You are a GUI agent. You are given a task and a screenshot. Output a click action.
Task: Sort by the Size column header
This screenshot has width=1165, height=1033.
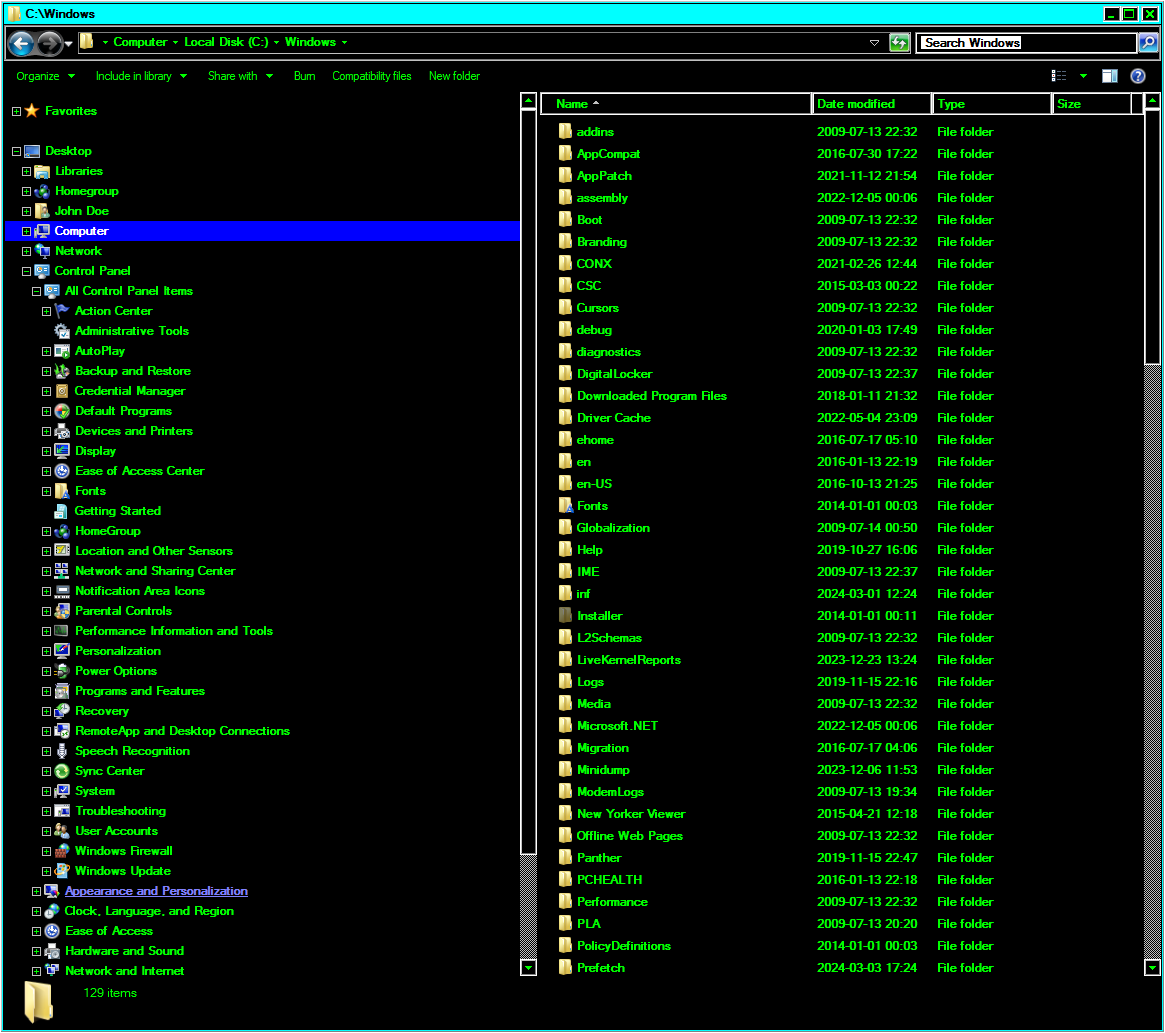pyautogui.click(x=1092, y=104)
